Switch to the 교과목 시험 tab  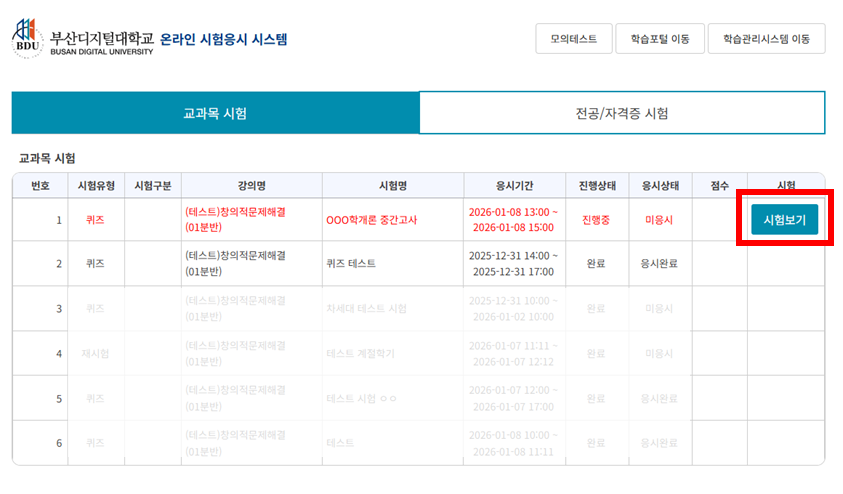tap(215, 113)
